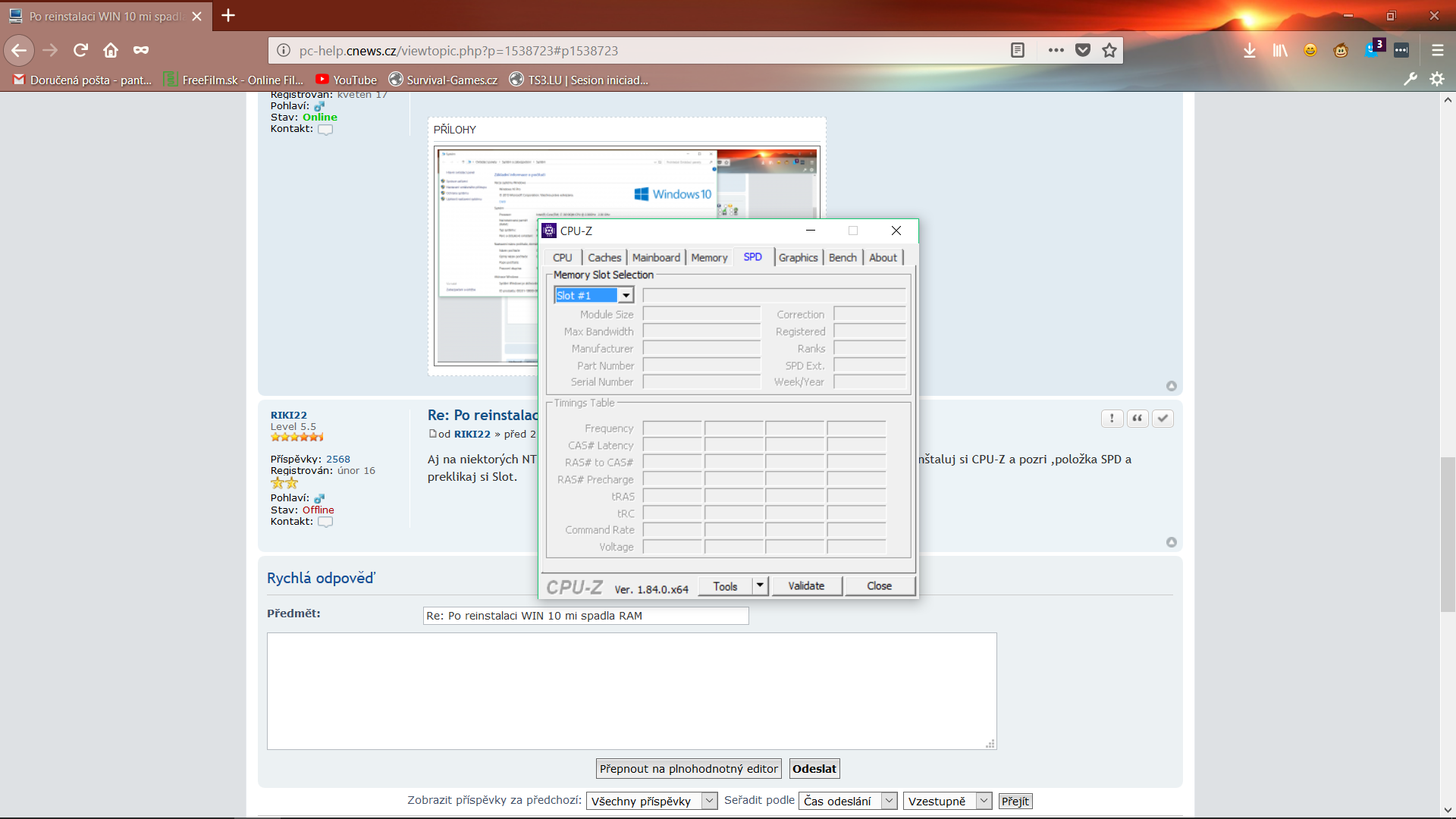
Task: Bookmark this page with the star
Action: point(1109,51)
